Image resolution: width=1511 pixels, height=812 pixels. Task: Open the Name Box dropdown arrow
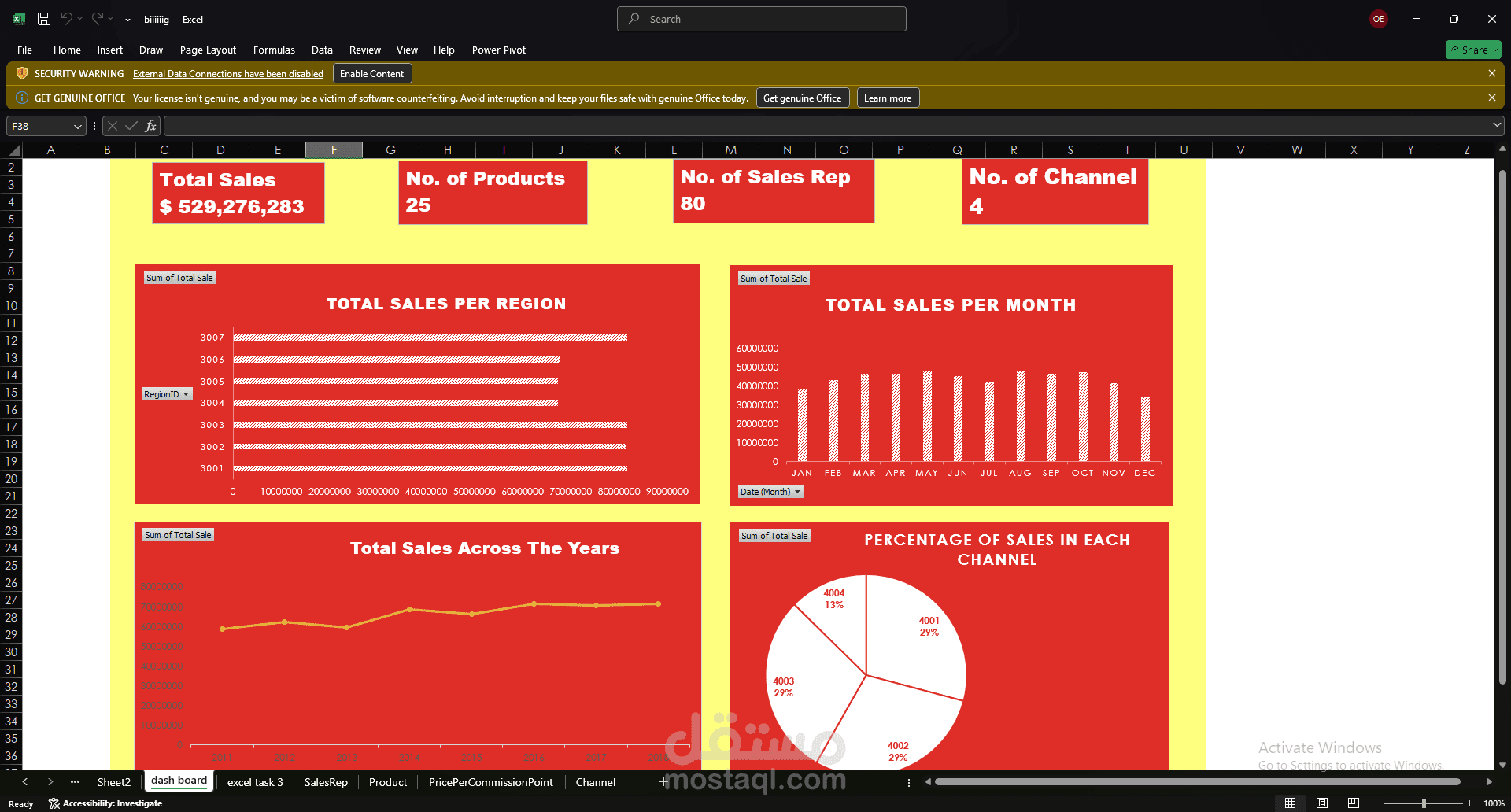coord(77,126)
